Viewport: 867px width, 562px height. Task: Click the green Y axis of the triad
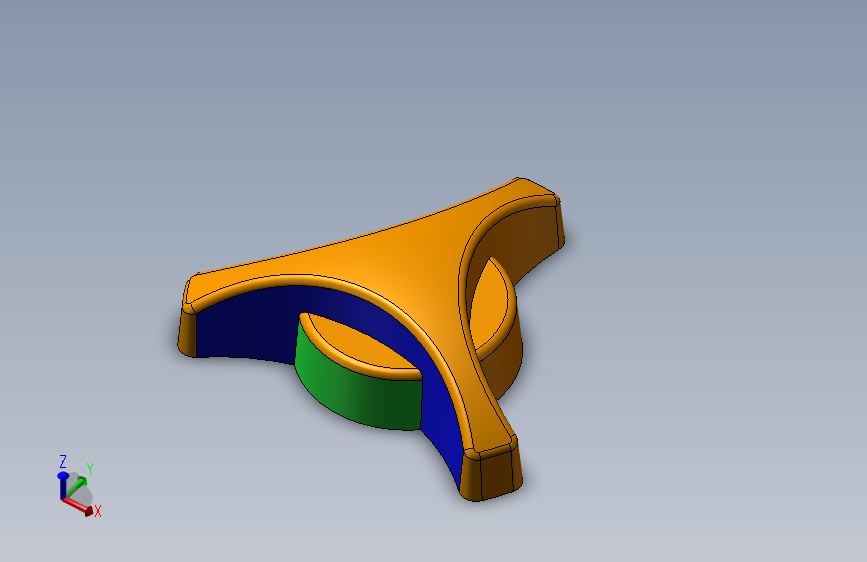(x=76, y=488)
